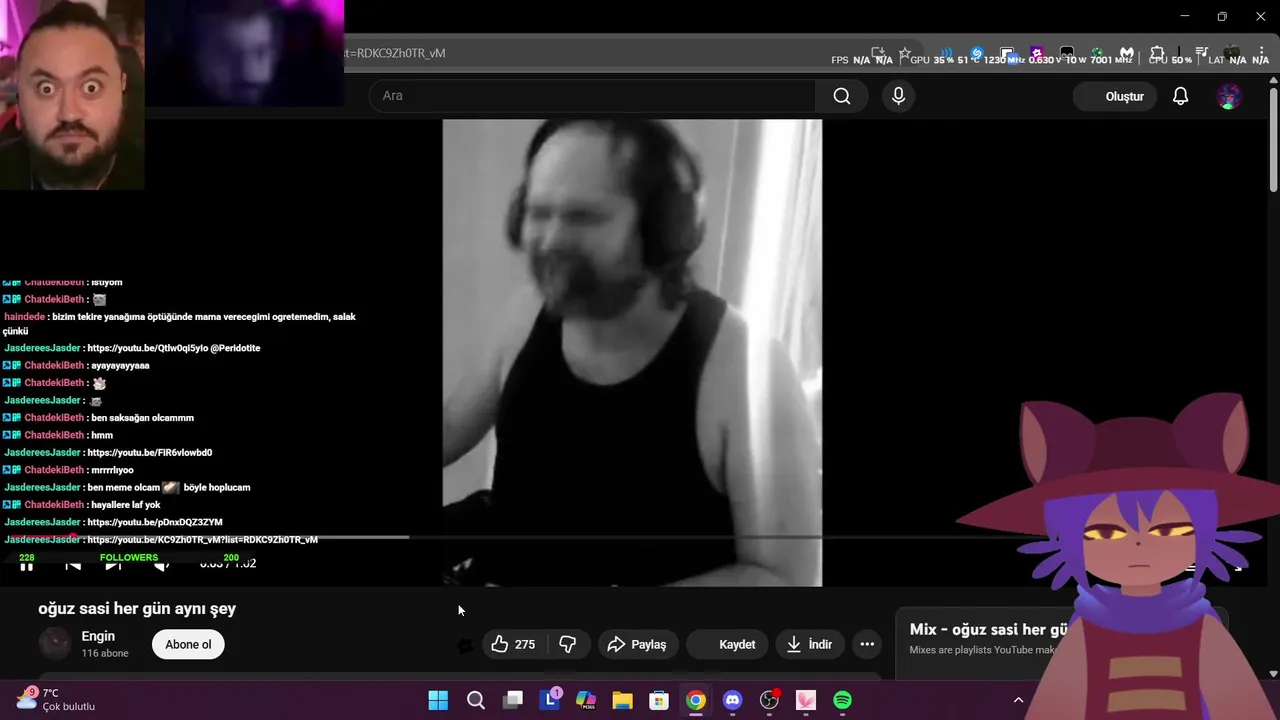Image resolution: width=1280 pixels, height=720 pixels.
Task: Open OBS Studio from the taskbar
Action: click(769, 700)
